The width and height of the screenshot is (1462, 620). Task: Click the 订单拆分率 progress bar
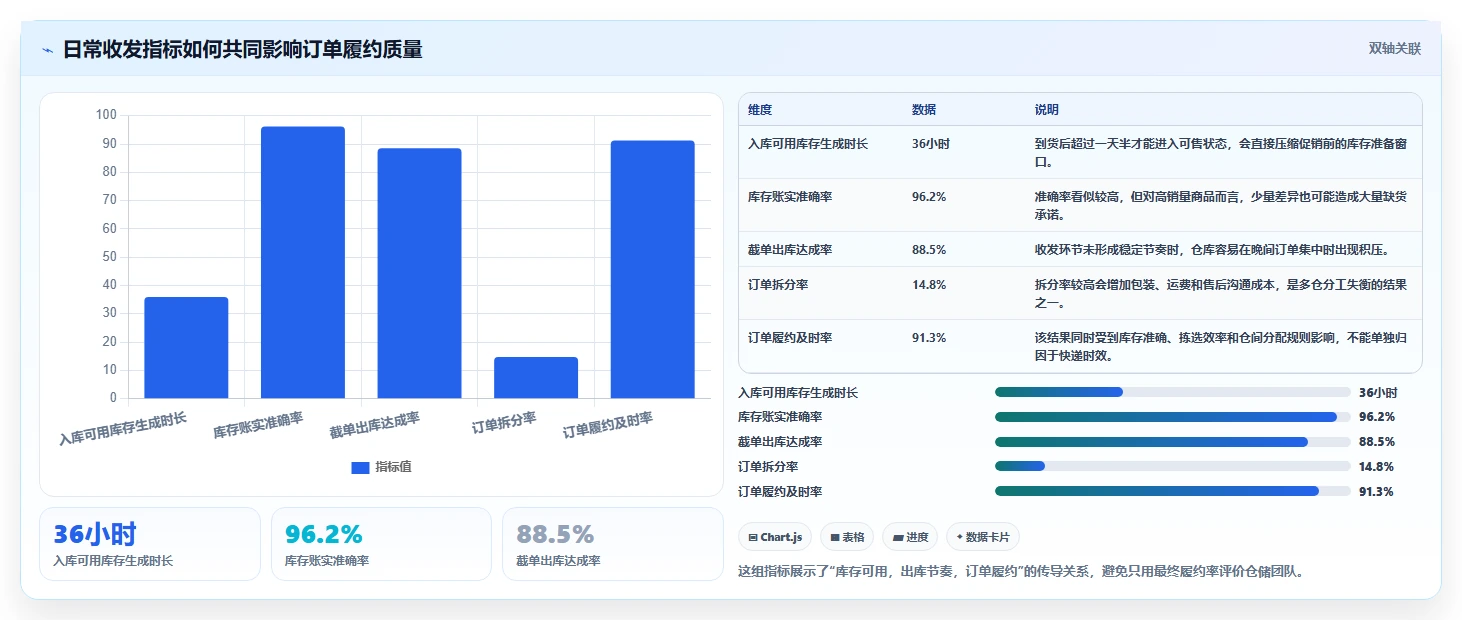click(1172, 466)
